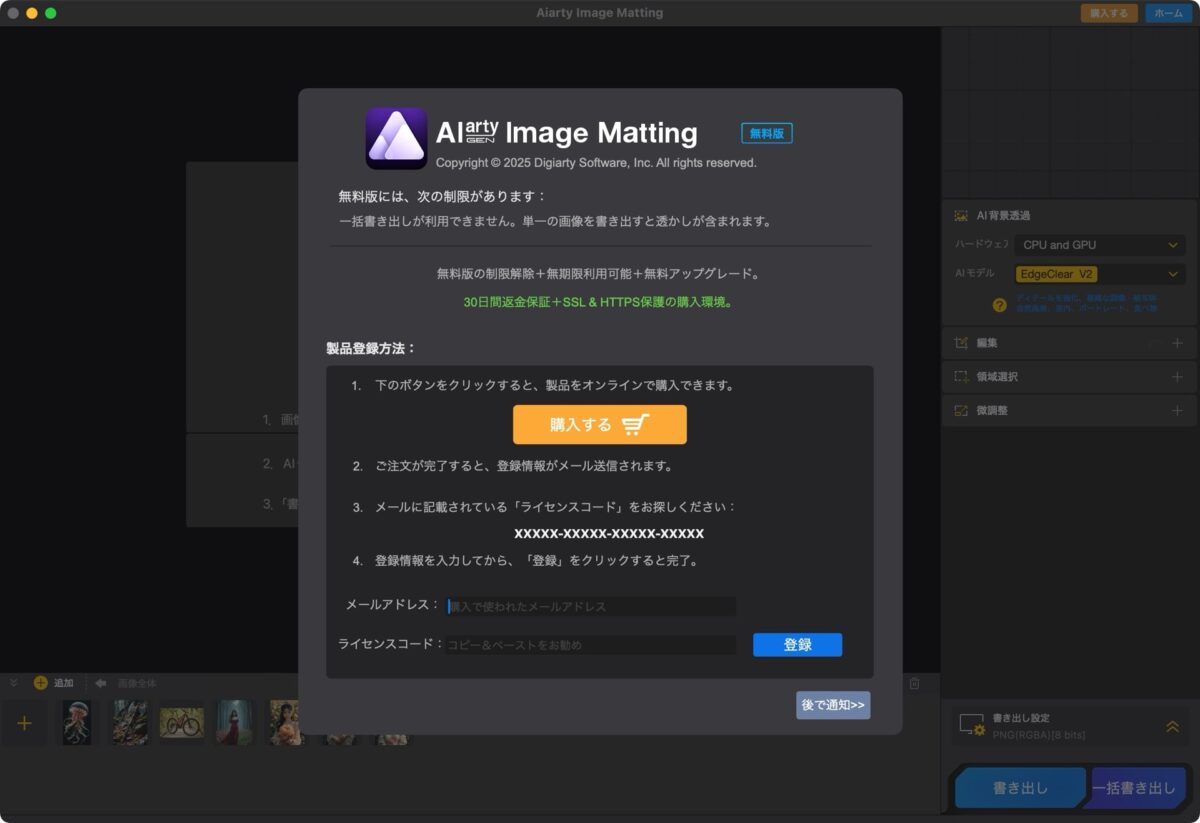Click the 画像全体 back arrow icon

click(x=101, y=683)
